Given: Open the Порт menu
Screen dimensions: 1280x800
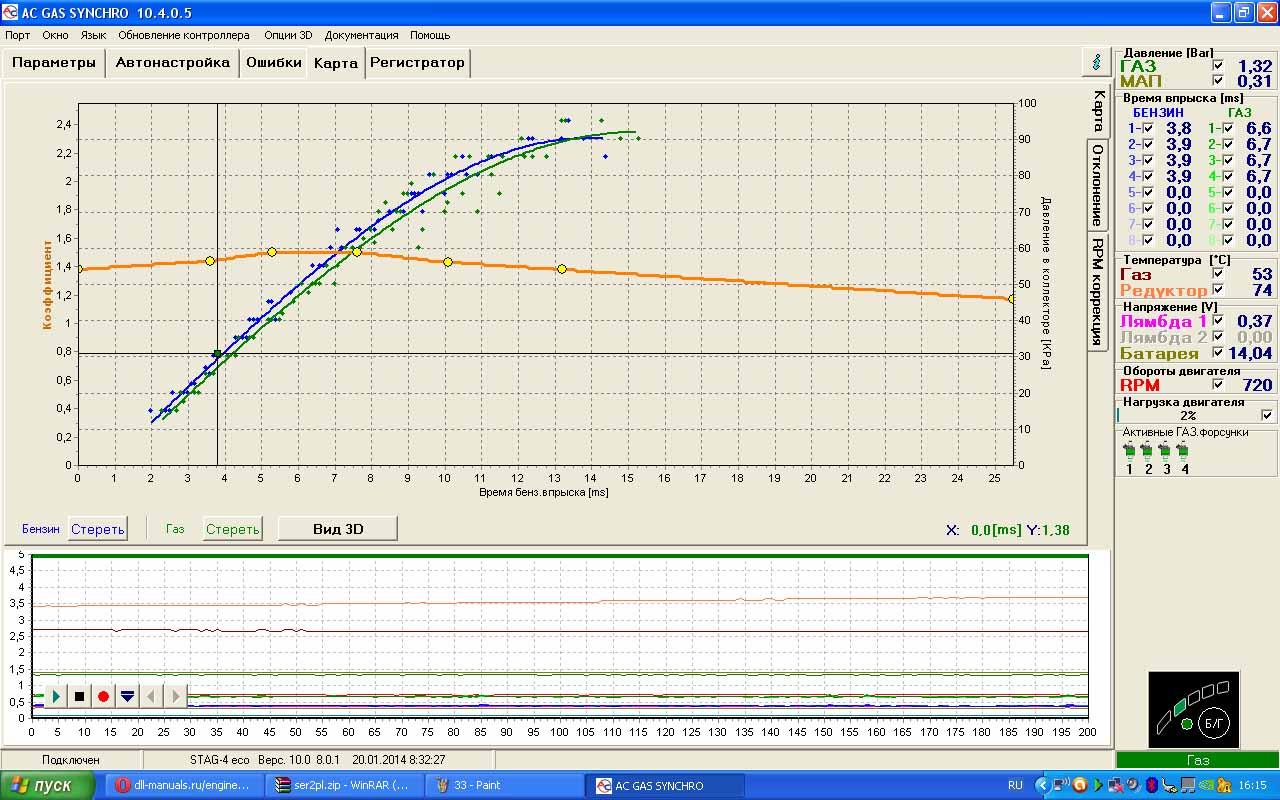Looking at the screenshot, I should tap(17, 35).
